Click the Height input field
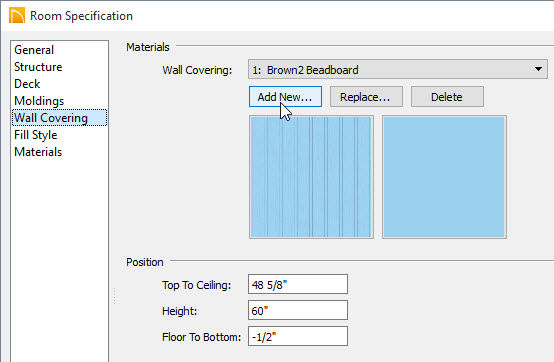 point(298,310)
